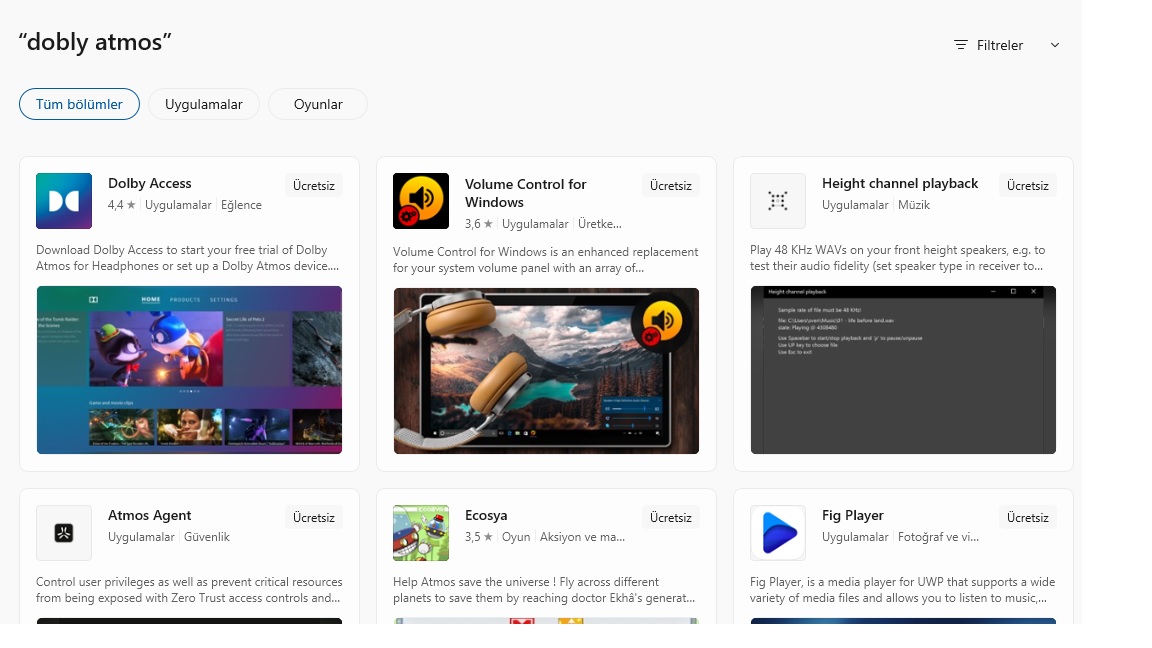
Task: Switch to the Uygulamalar tab
Action: coord(204,104)
